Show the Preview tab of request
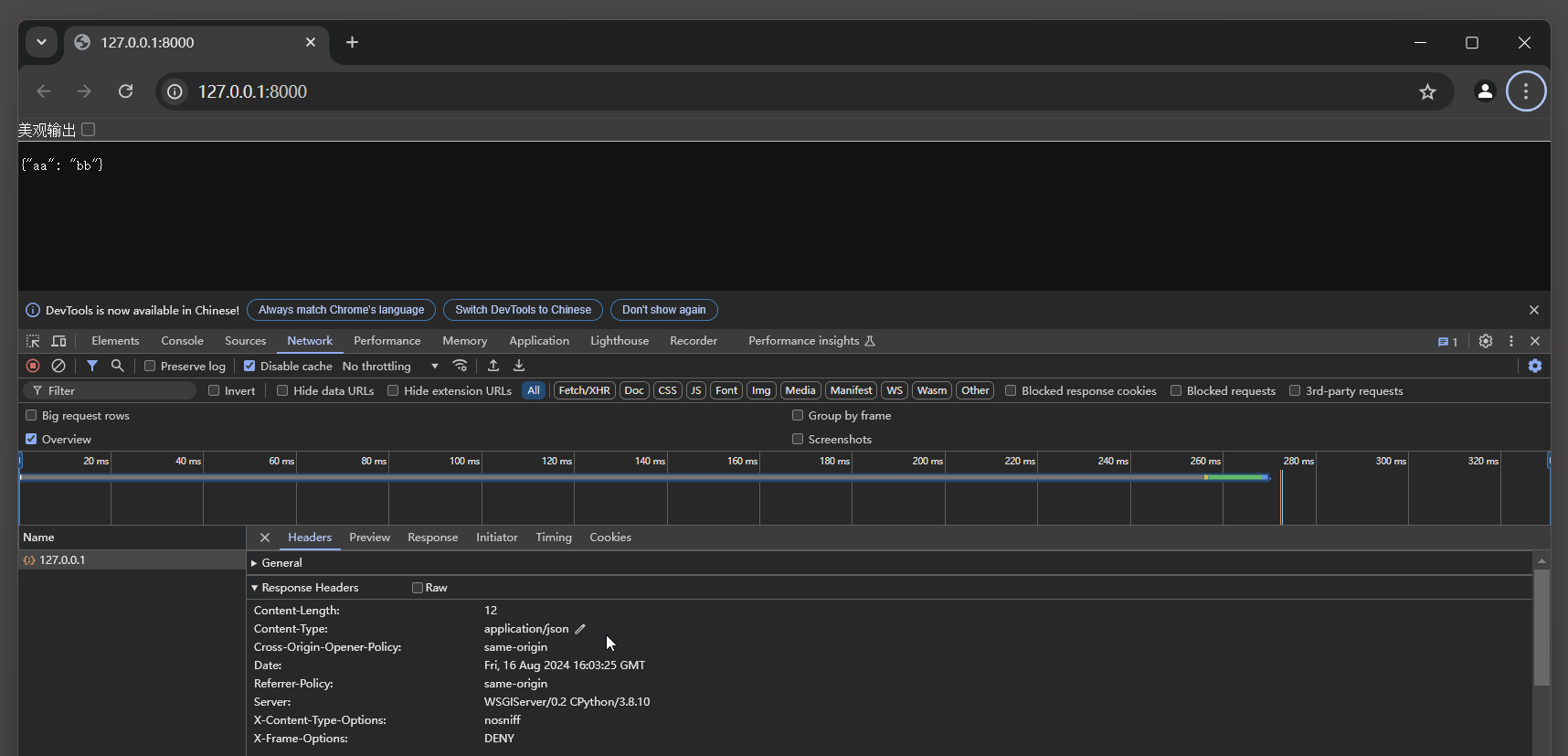This screenshot has height=756, width=1568. (369, 538)
